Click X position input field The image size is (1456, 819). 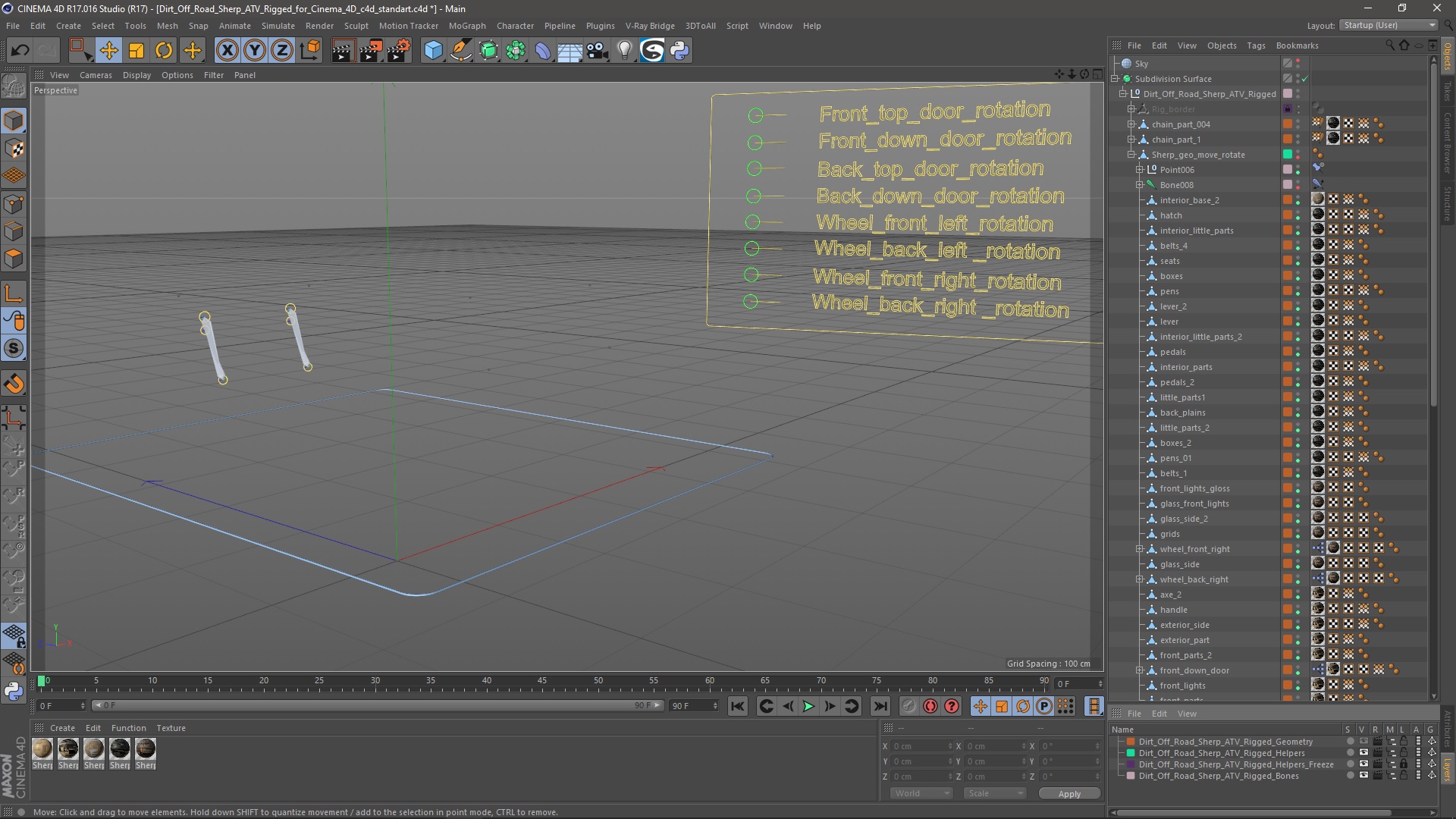pyautogui.click(x=918, y=746)
